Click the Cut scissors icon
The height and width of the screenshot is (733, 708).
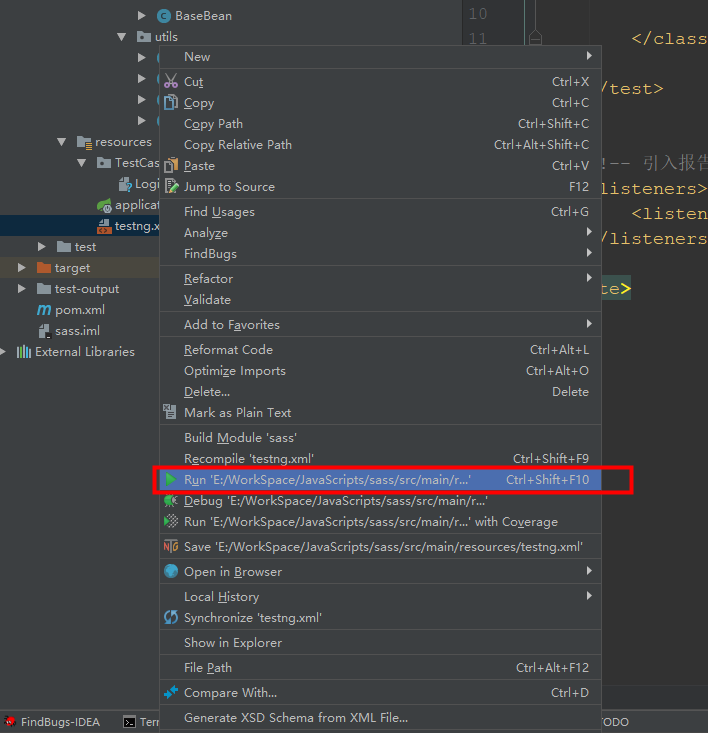click(x=171, y=81)
